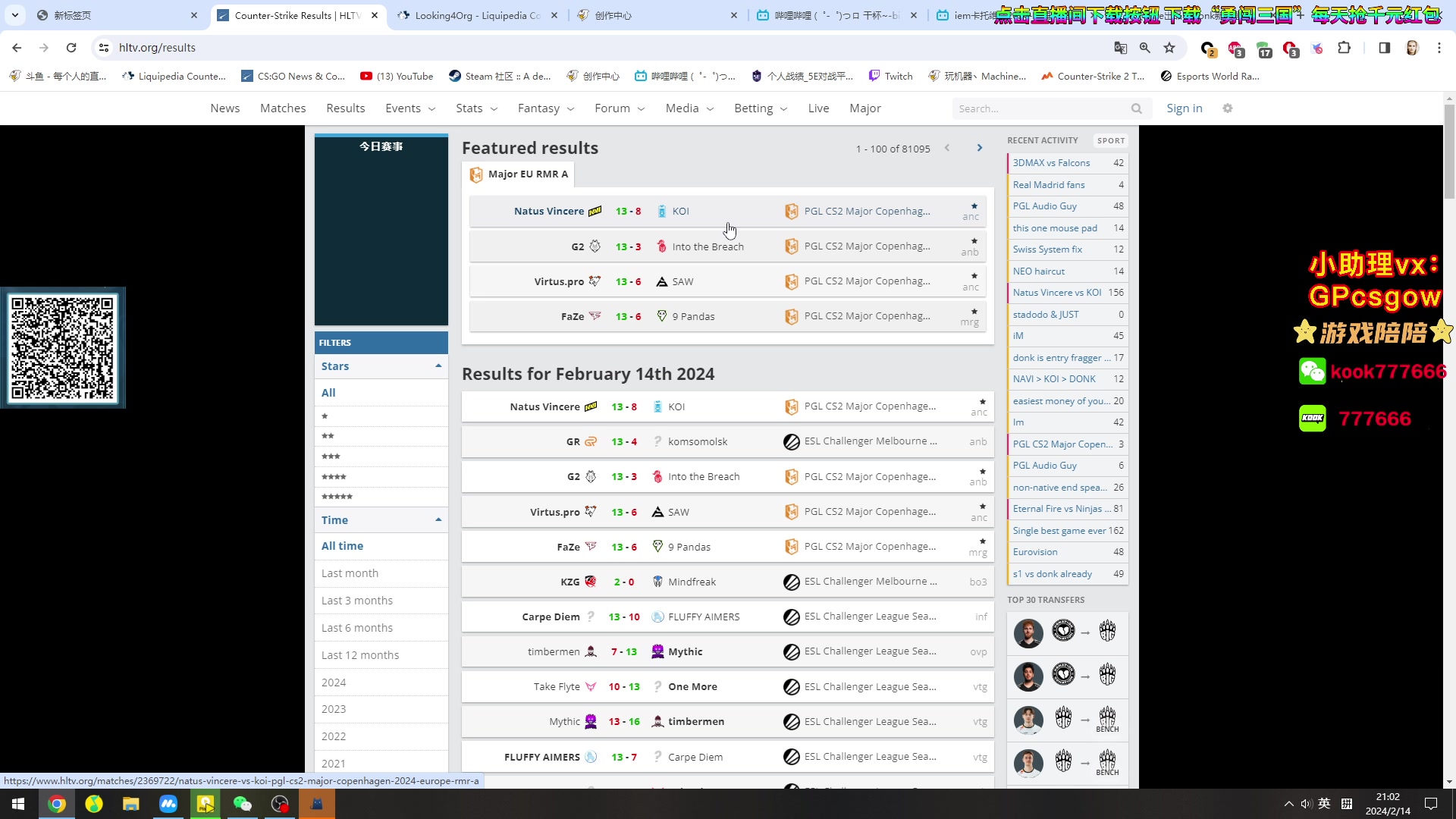Open the Windows Start menu
Screen dimensions: 1456x819
coord(18,804)
